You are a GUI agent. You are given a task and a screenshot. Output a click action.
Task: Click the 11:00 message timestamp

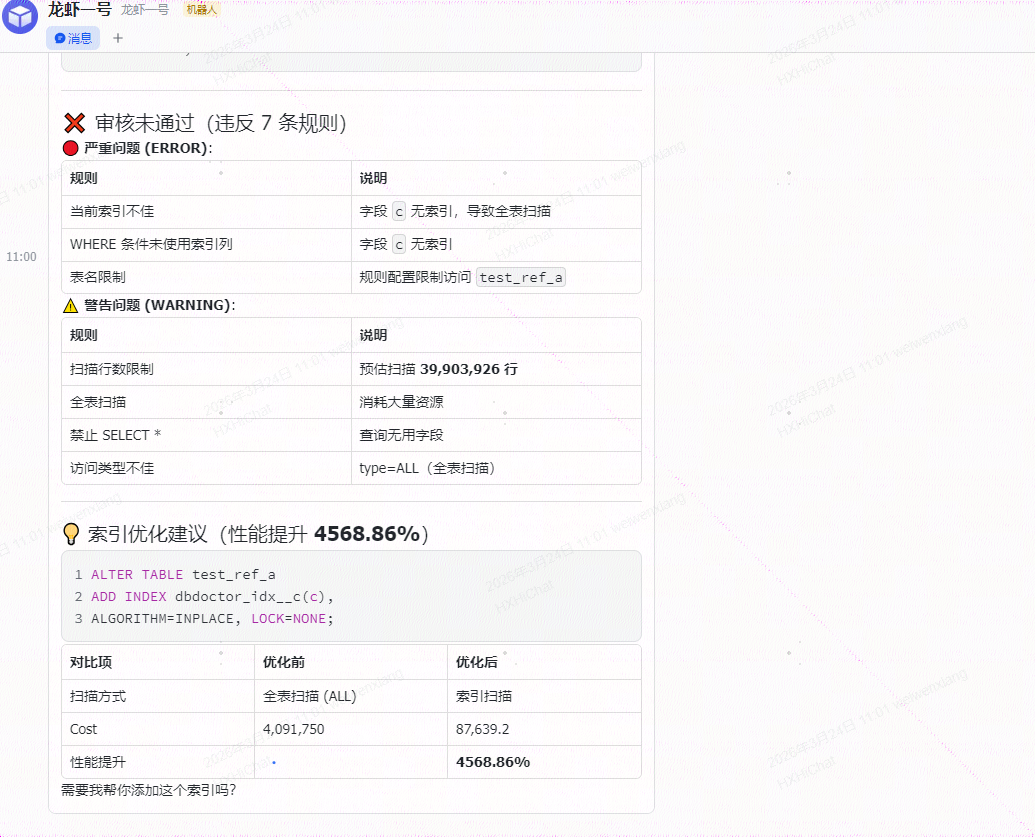[21, 257]
